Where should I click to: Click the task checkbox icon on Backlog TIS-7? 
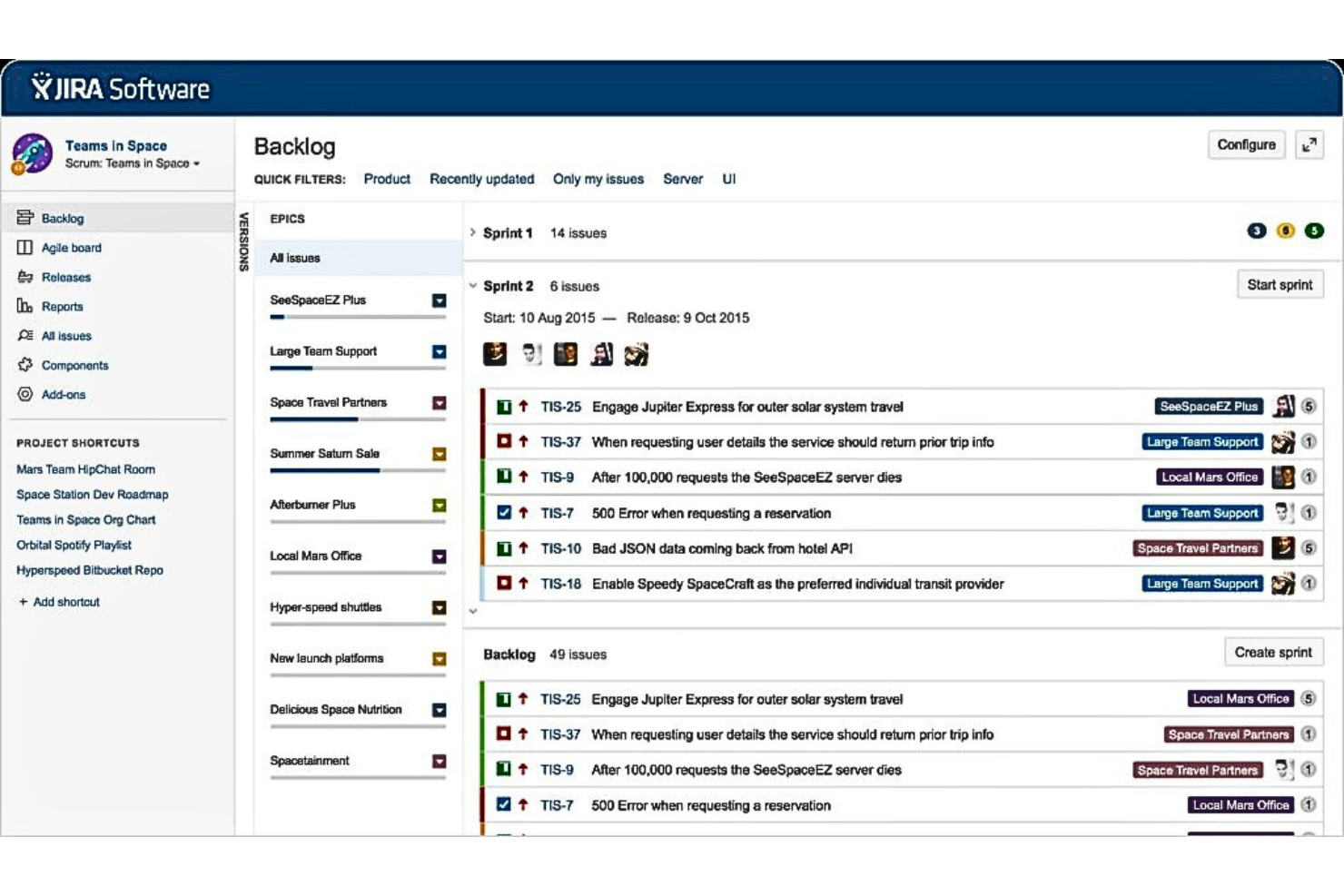504,804
